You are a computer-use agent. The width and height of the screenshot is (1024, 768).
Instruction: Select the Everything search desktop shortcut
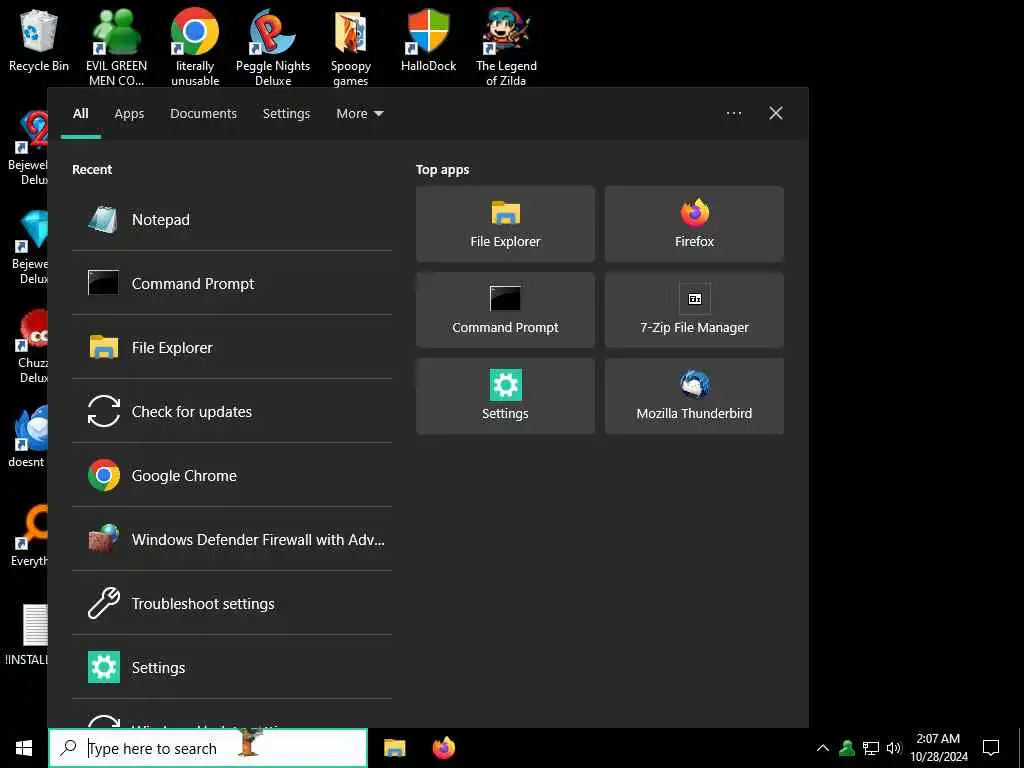(x=28, y=534)
